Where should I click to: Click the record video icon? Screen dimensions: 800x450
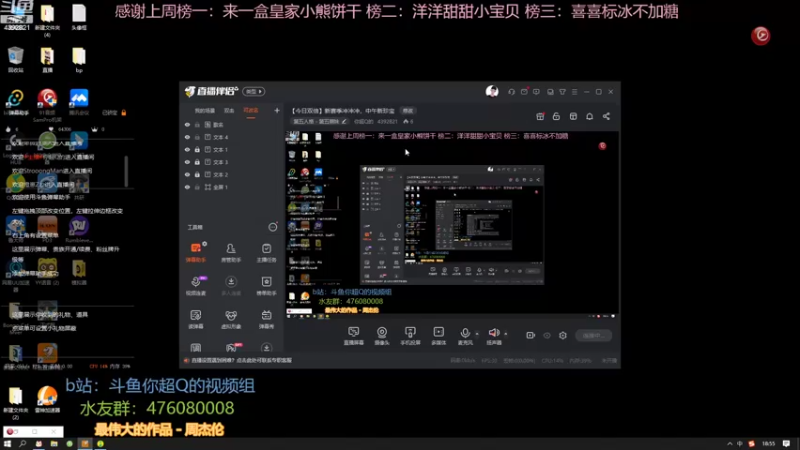coord(531,335)
